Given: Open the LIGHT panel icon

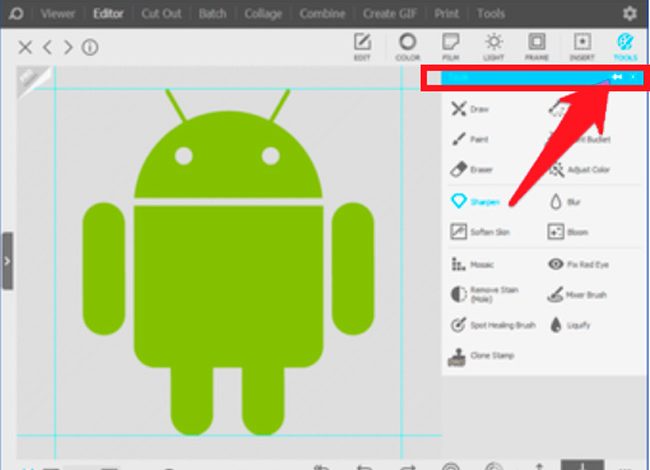Looking at the screenshot, I should (x=493, y=46).
